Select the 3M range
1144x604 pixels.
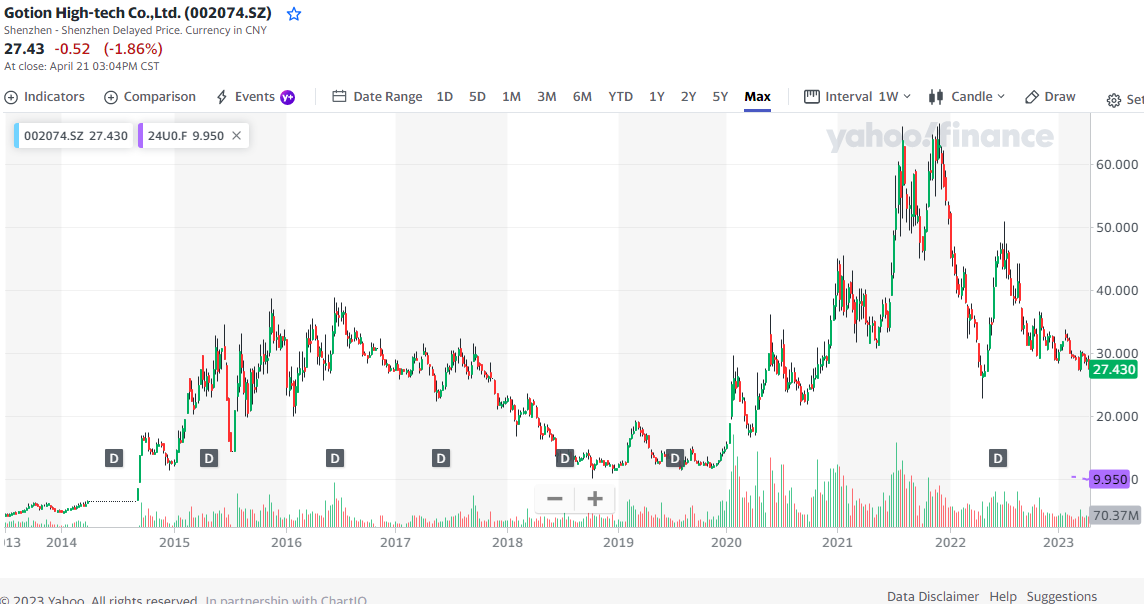(x=546, y=96)
